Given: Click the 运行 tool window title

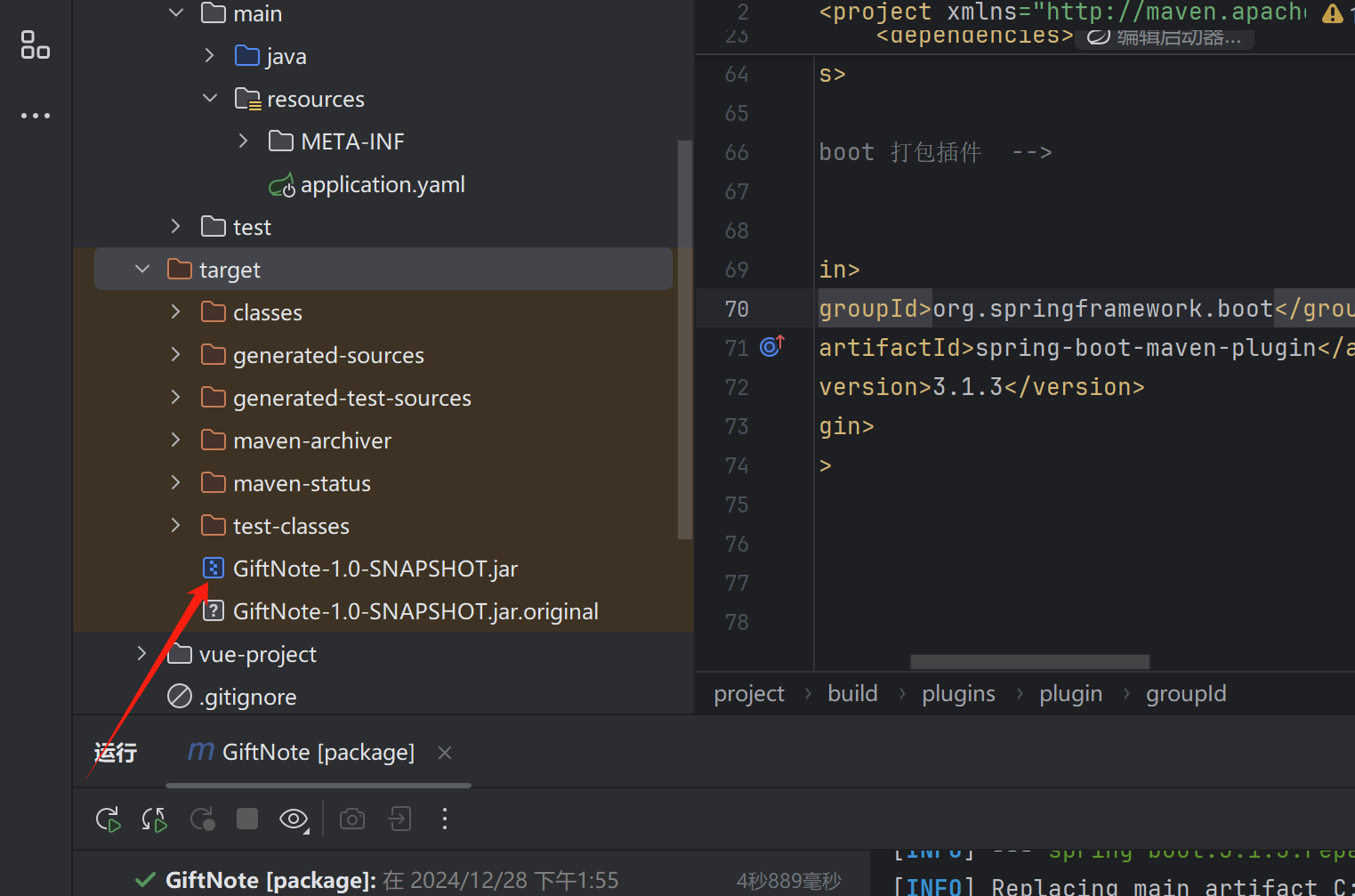Looking at the screenshot, I should tap(116, 753).
